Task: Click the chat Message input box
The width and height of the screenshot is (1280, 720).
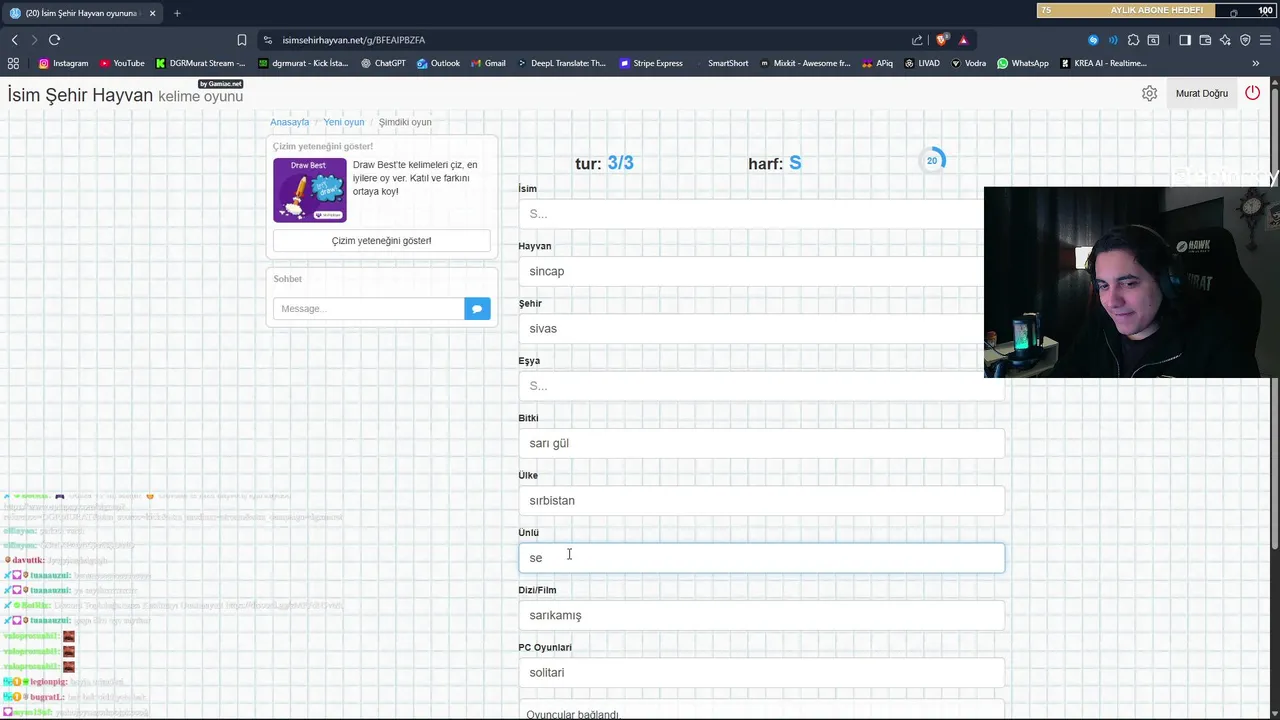Action: [369, 309]
